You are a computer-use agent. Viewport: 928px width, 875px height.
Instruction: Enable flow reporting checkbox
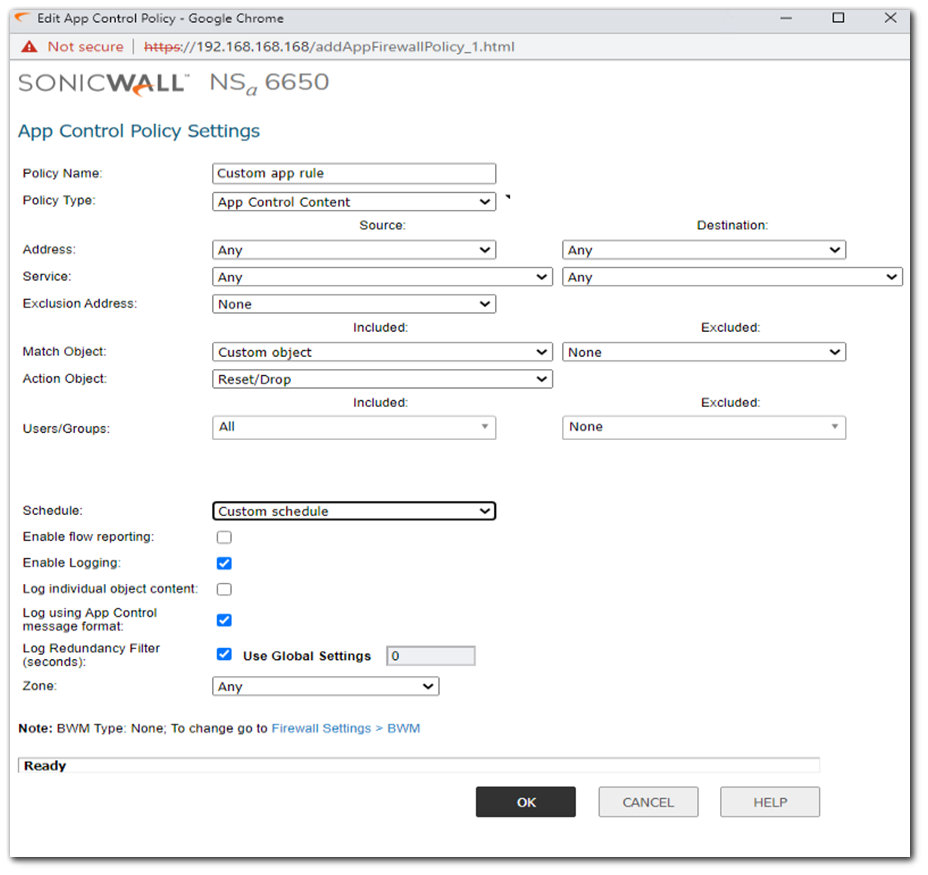224,538
